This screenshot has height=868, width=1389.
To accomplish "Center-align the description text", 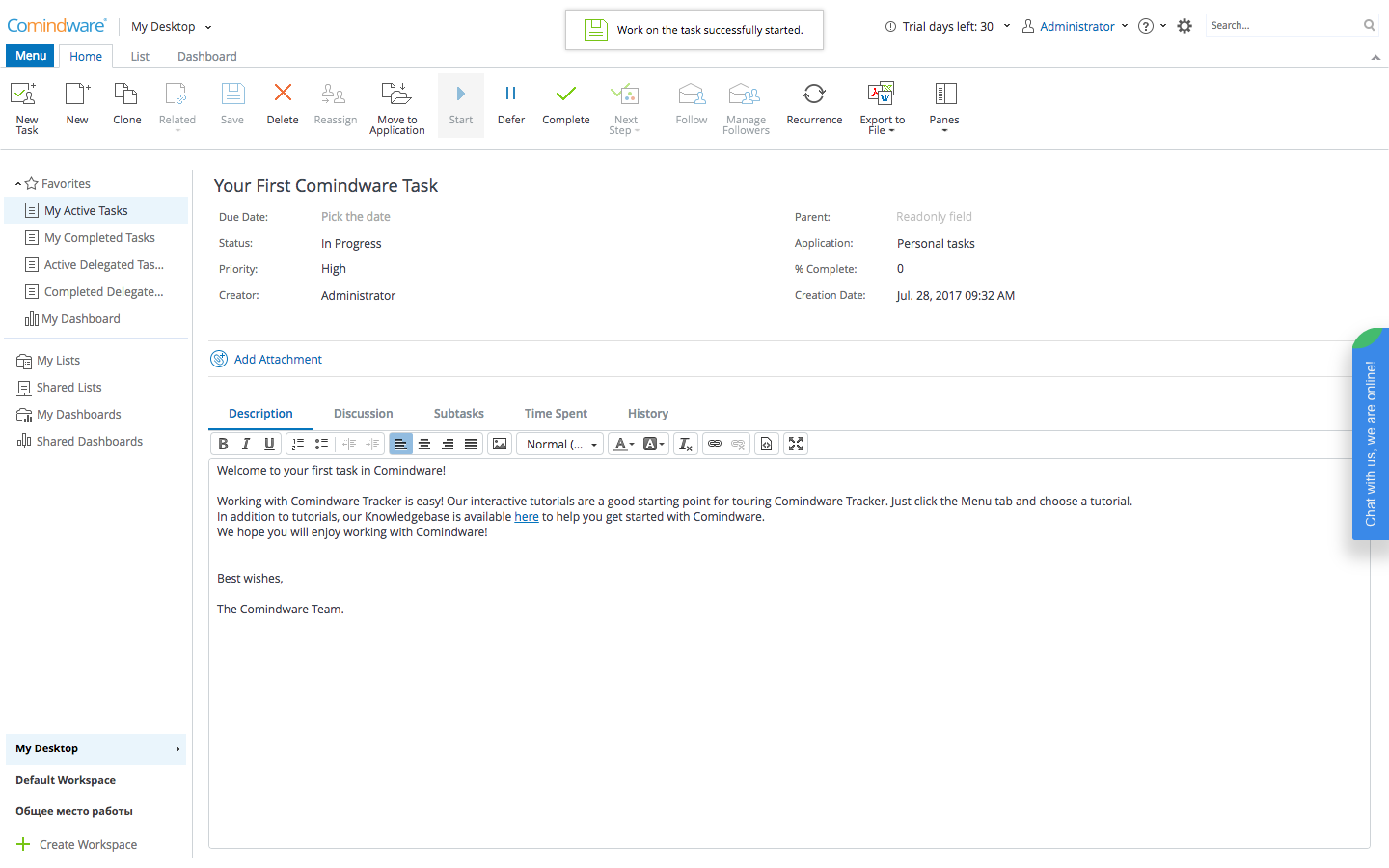I will coord(424,444).
